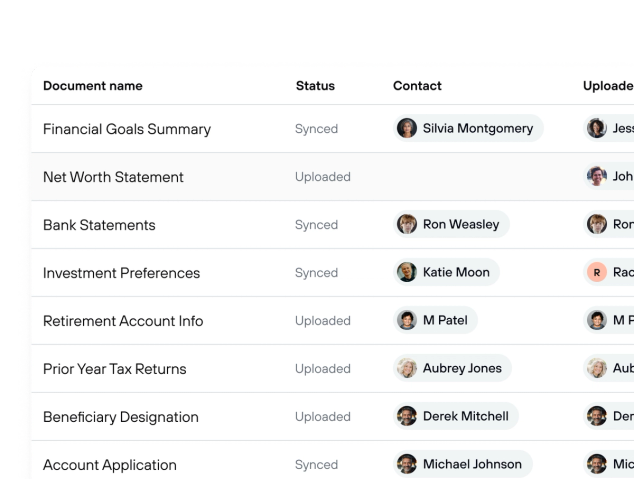Click uploader avatar in Net Worth Statement row
Image resolution: width=634 pixels, height=479 pixels.
597,176
